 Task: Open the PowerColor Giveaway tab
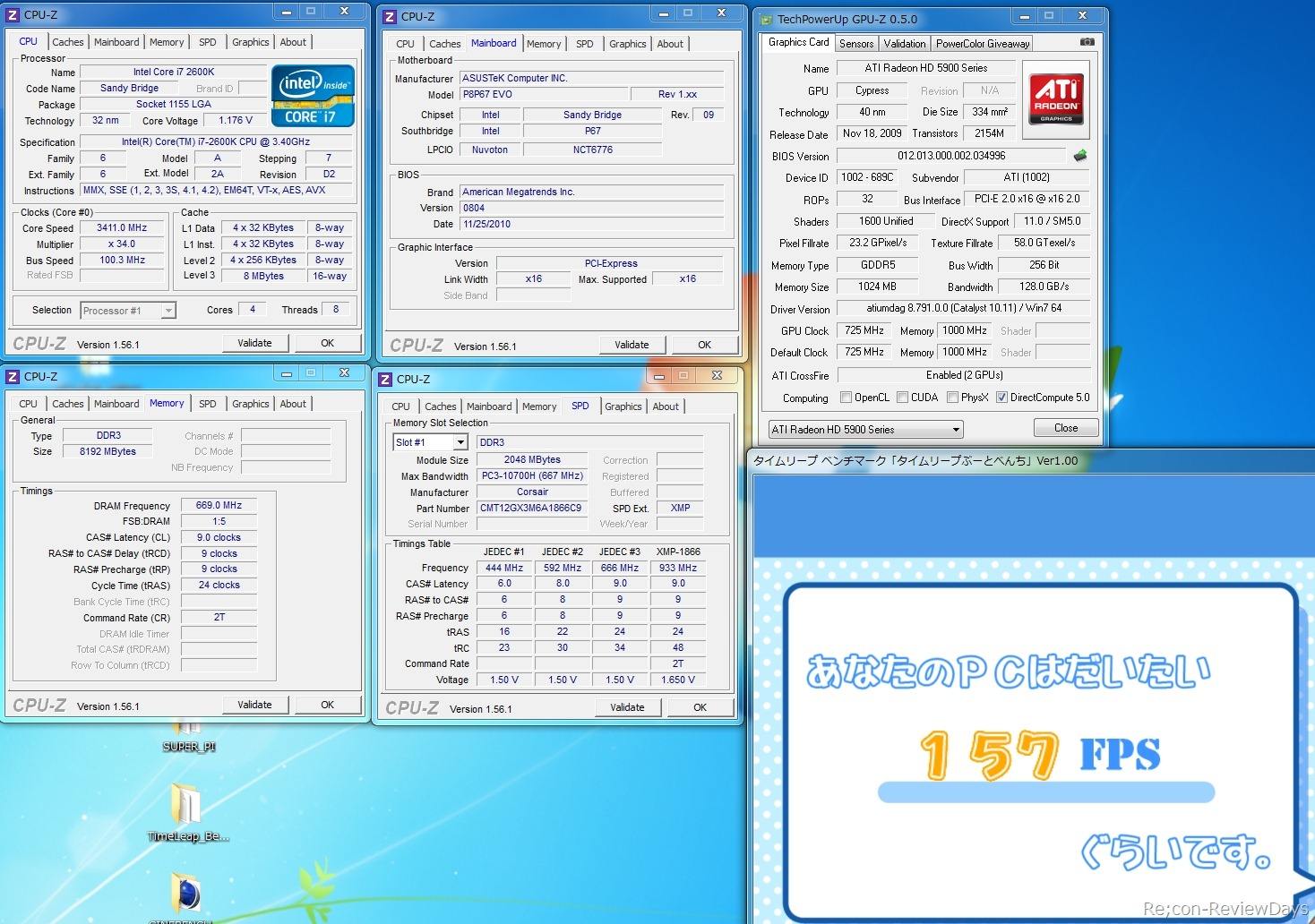[x=983, y=44]
